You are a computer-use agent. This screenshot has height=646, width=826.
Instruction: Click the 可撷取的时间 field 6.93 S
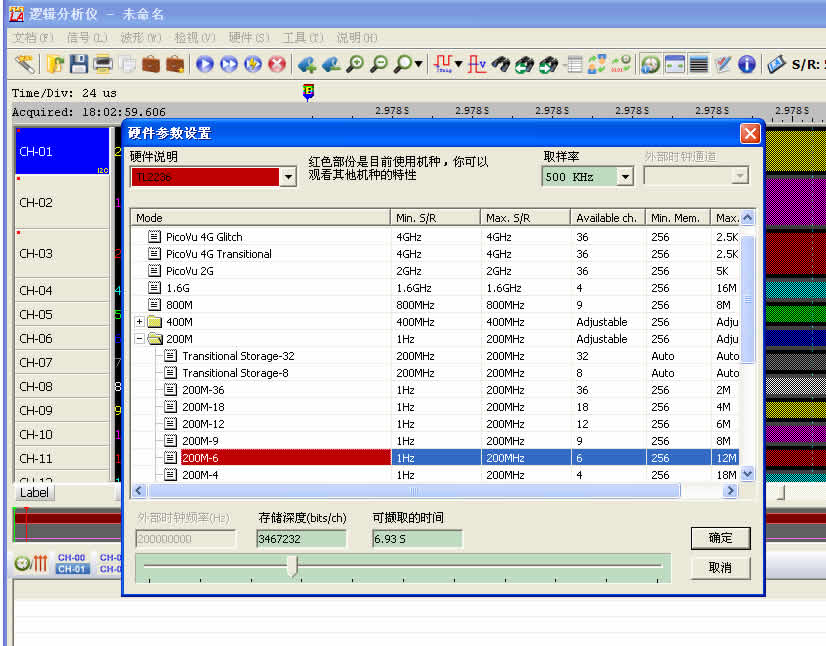click(417, 539)
